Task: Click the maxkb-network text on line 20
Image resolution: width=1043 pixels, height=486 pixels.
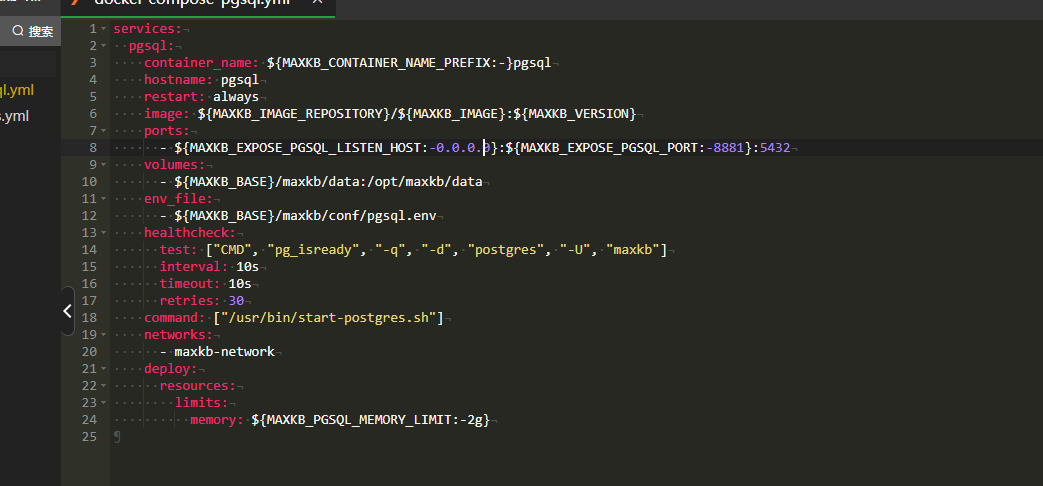Action: point(224,352)
